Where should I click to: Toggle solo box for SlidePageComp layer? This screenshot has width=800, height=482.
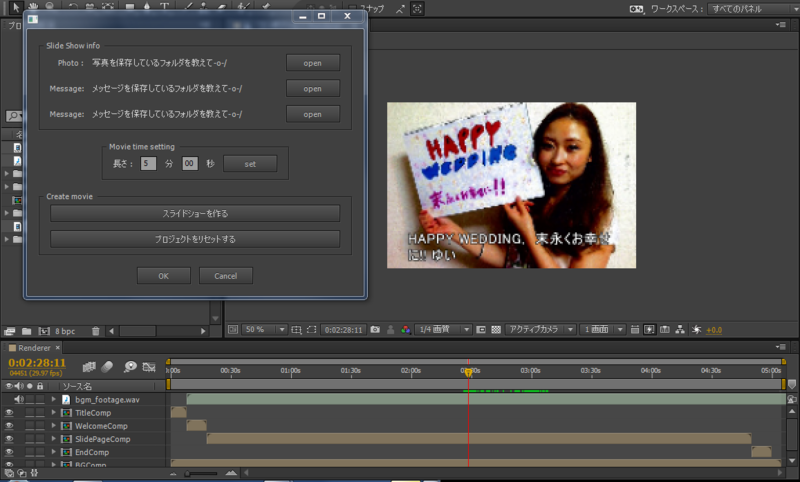(30, 439)
